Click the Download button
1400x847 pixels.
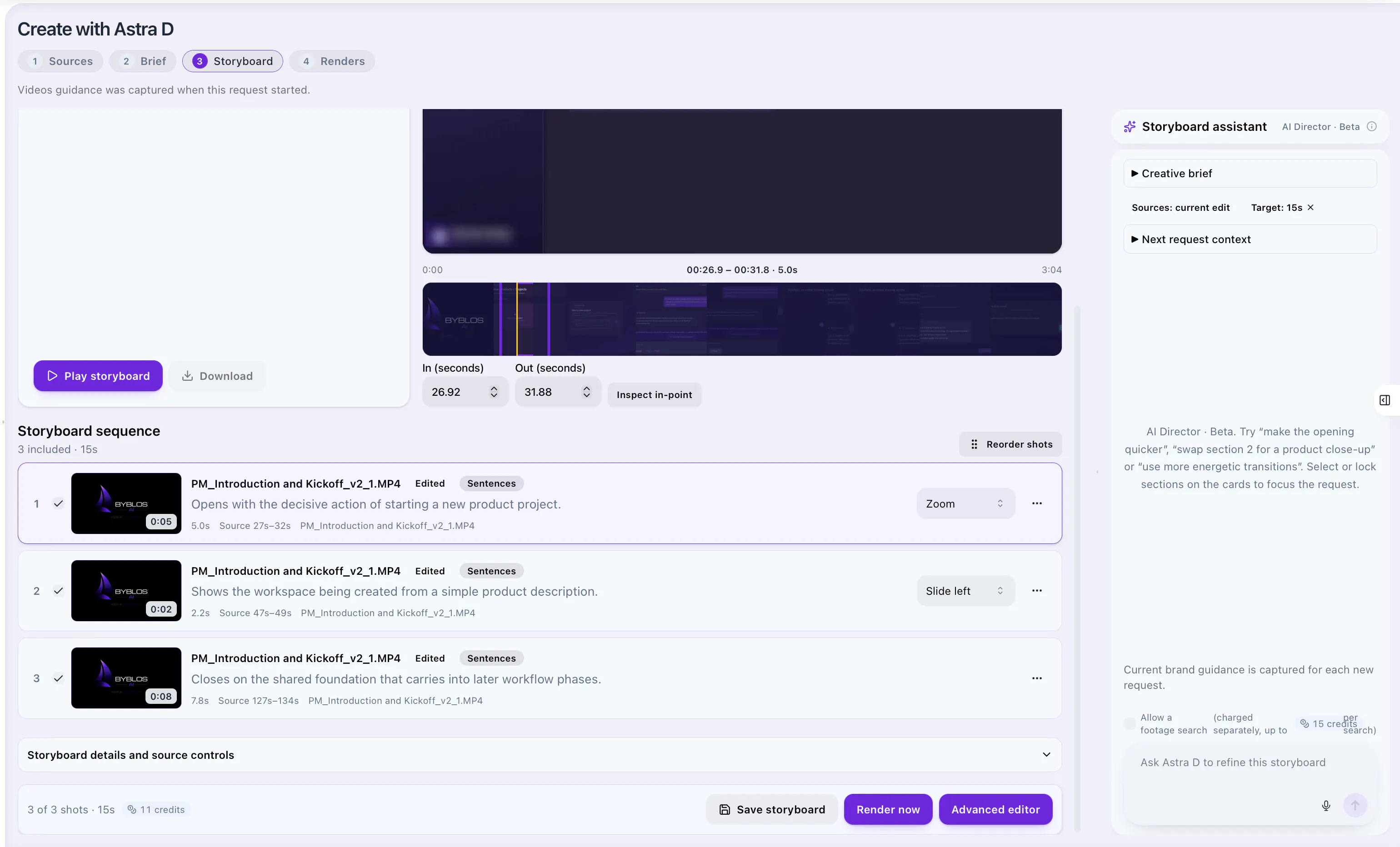(x=217, y=376)
